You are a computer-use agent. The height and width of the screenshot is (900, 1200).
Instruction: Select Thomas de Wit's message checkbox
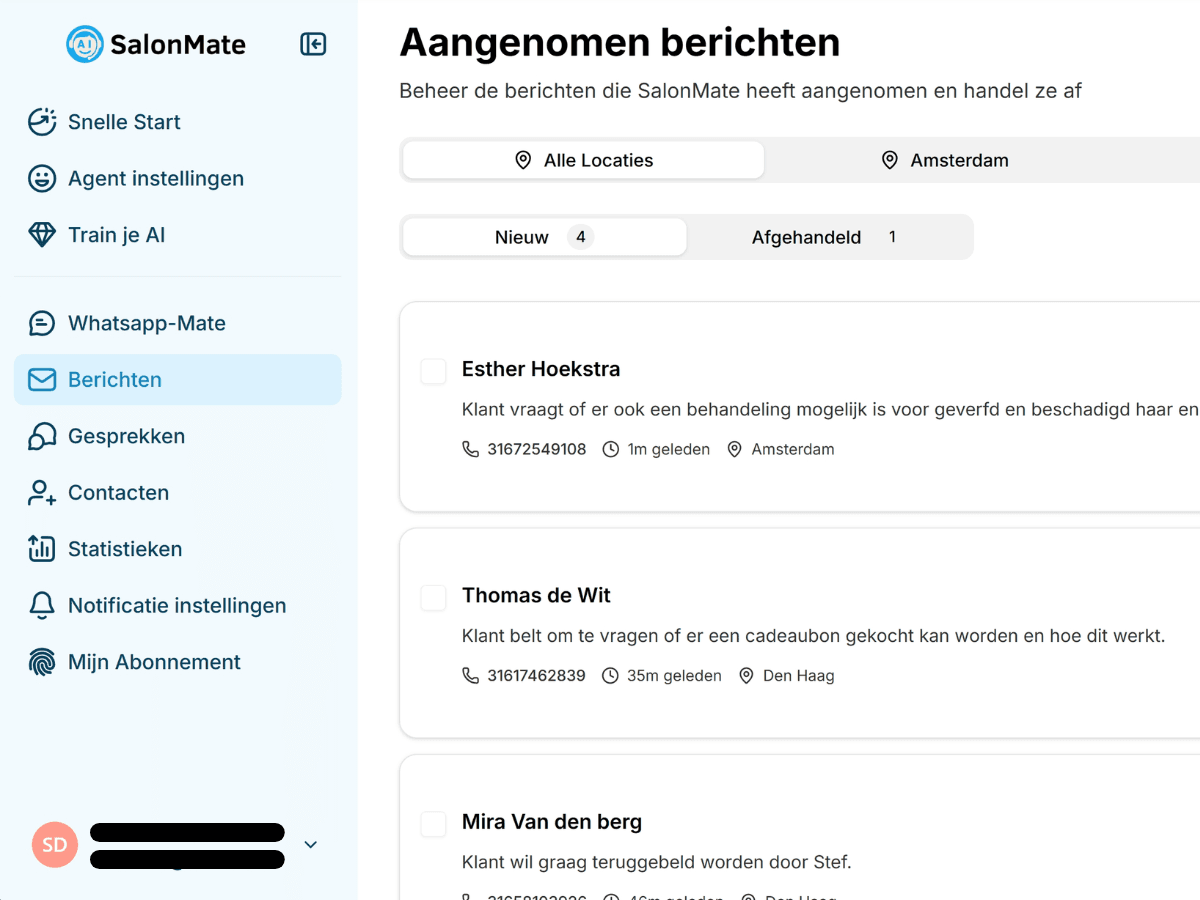click(x=433, y=597)
